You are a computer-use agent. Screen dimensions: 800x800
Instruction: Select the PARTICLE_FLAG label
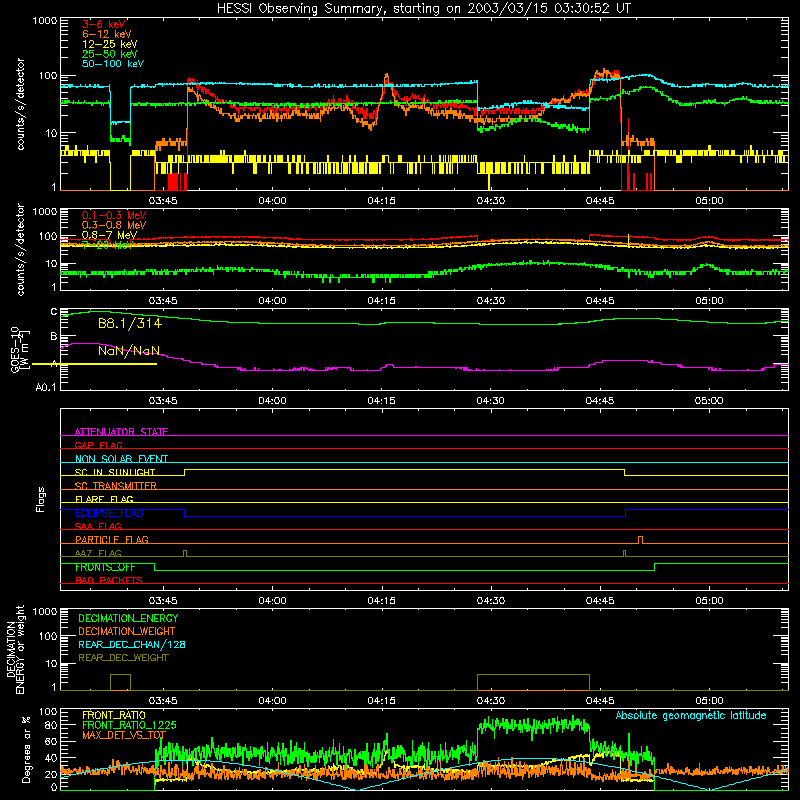click(x=112, y=540)
